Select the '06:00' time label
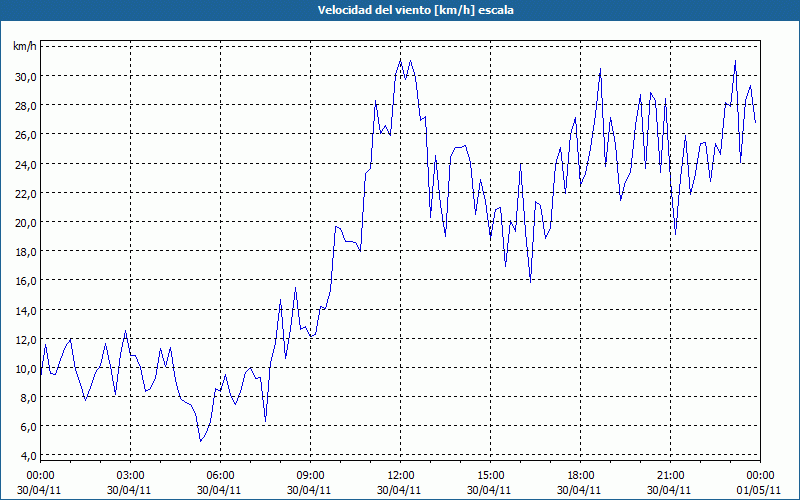 pos(220,476)
